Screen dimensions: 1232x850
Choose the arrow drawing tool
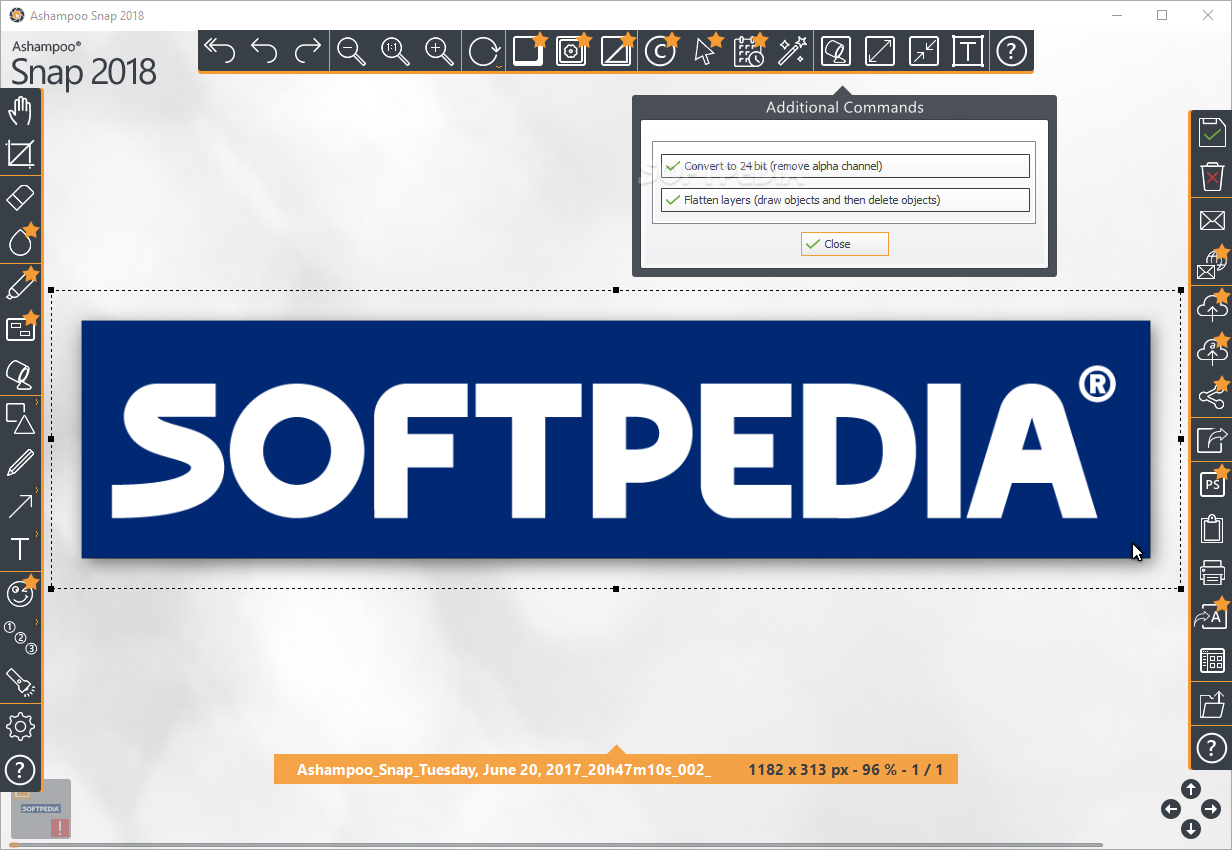point(20,506)
